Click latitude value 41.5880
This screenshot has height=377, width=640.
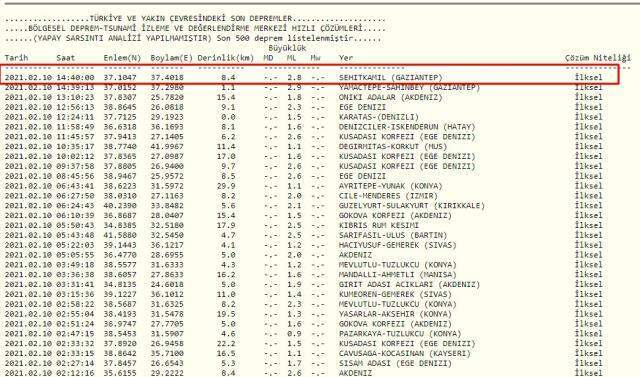point(120,235)
